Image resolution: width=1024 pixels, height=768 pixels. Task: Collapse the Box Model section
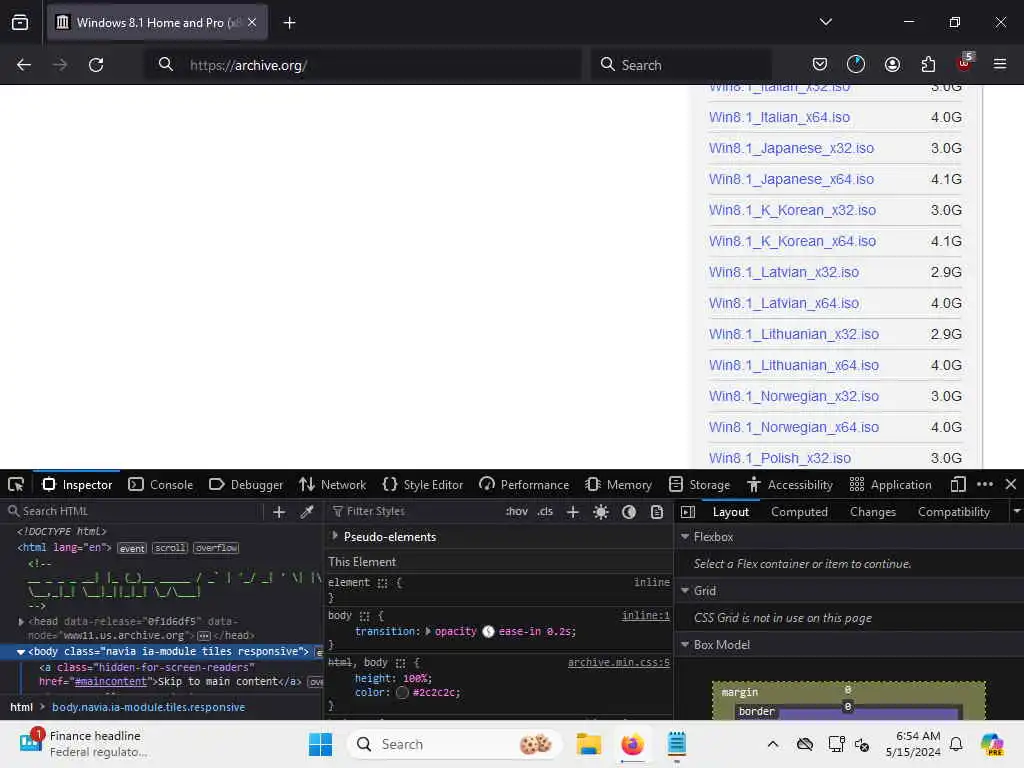[685, 645]
